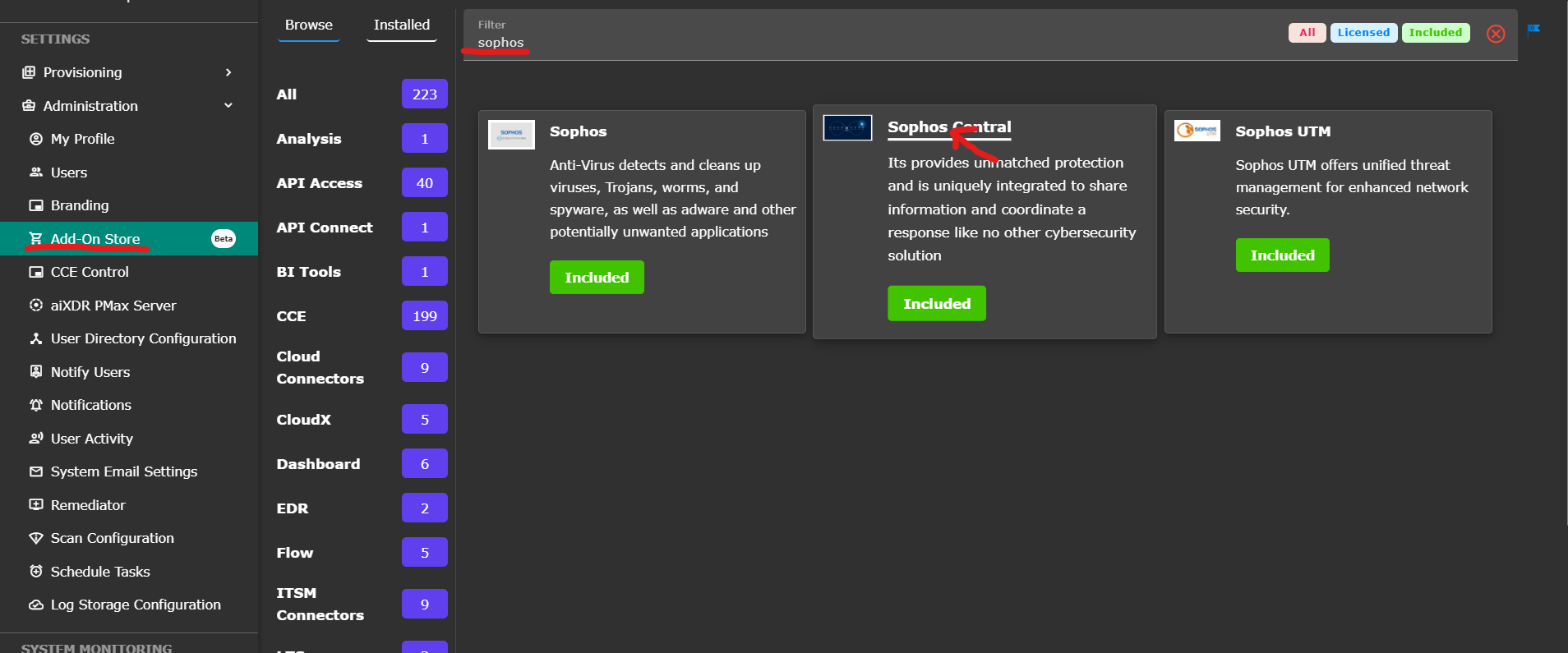This screenshot has height=653, width=1568.
Task: Collapse the Administration section chevron
Action: (x=228, y=106)
